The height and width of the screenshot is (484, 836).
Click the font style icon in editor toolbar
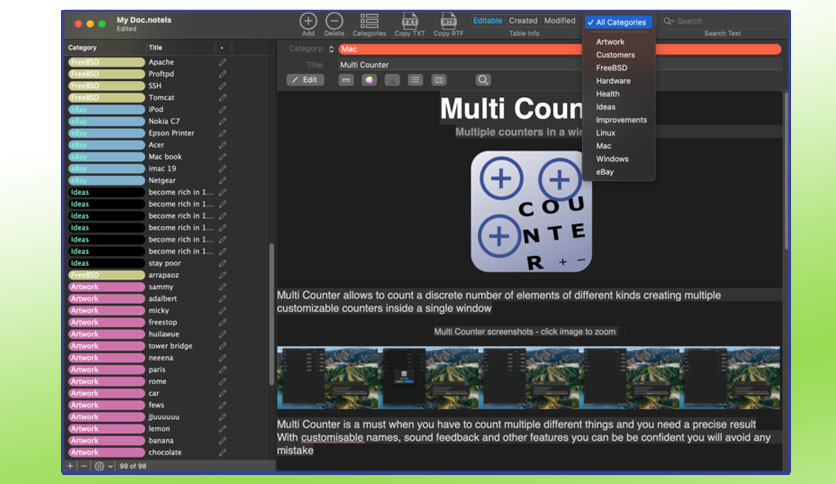click(x=392, y=80)
